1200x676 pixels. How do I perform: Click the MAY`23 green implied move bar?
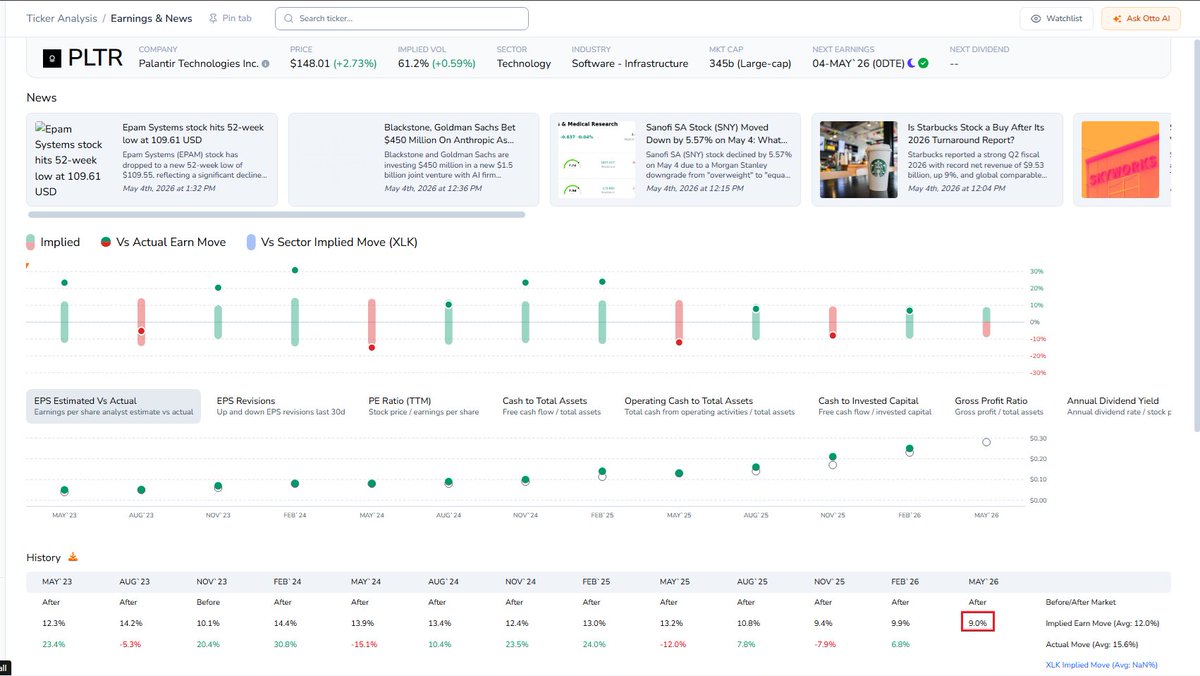(x=64, y=322)
